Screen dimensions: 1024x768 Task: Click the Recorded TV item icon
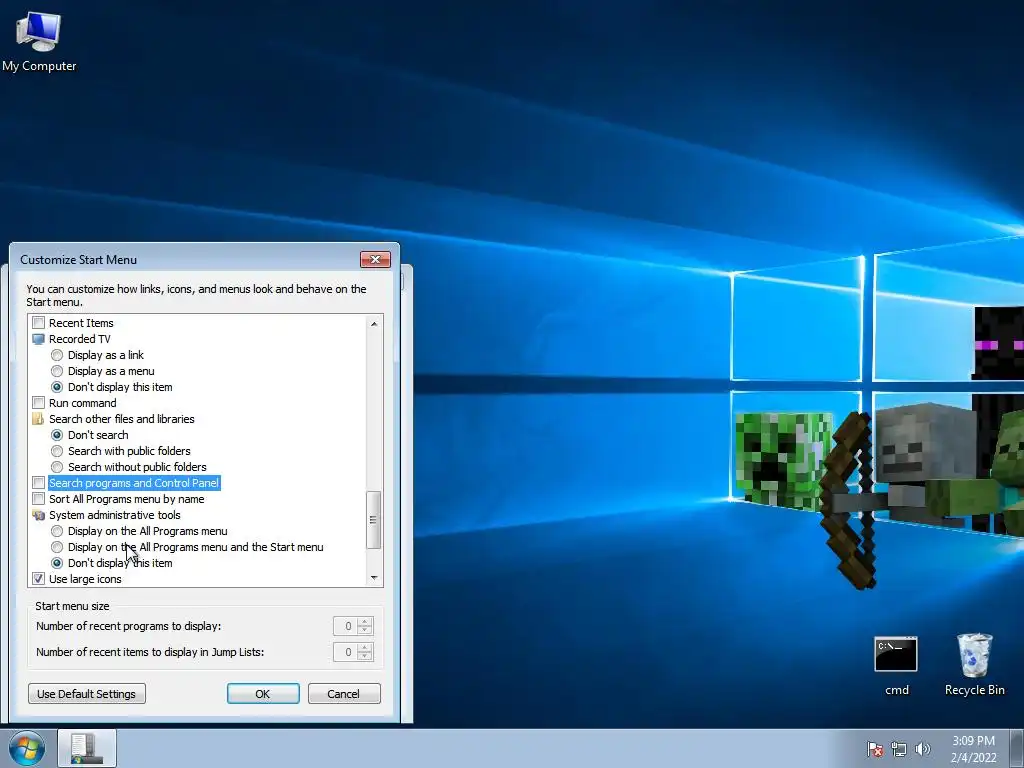(39, 339)
